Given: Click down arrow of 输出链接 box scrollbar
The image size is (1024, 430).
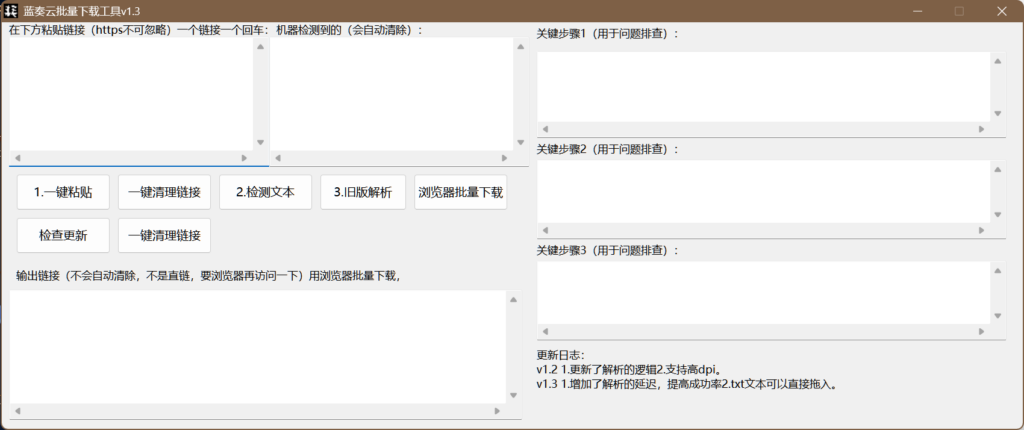Looking at the screenshot, I should pyautogui.click(x=513, y=395).
